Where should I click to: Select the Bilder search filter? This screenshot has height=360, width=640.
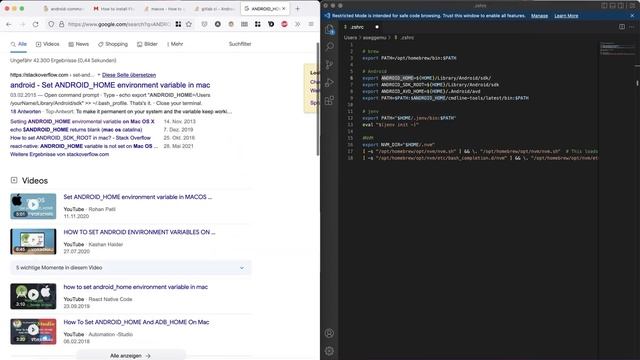coord(147,44)
